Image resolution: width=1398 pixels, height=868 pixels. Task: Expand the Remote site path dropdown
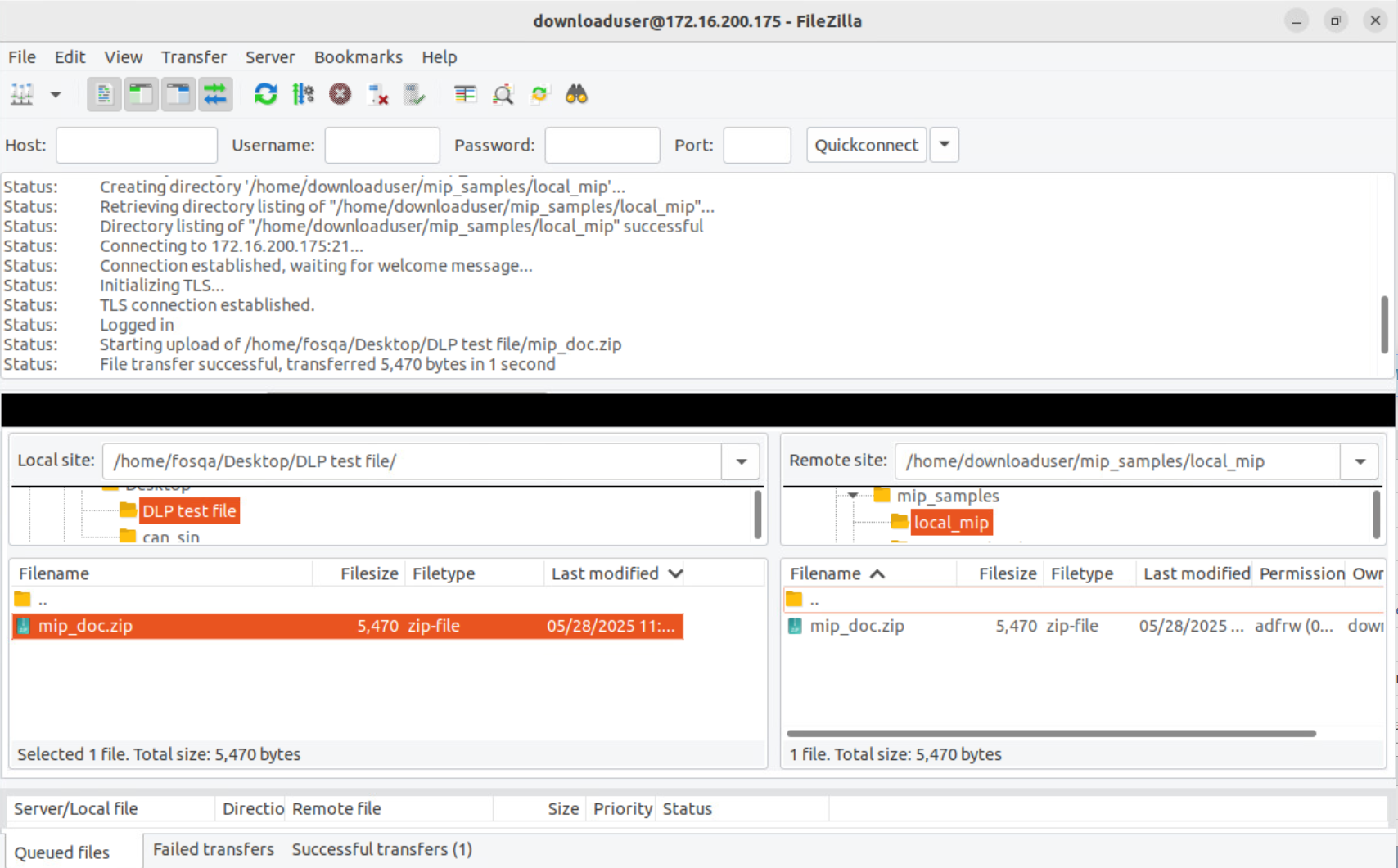pyautogui.click(x=1360, y=461)
